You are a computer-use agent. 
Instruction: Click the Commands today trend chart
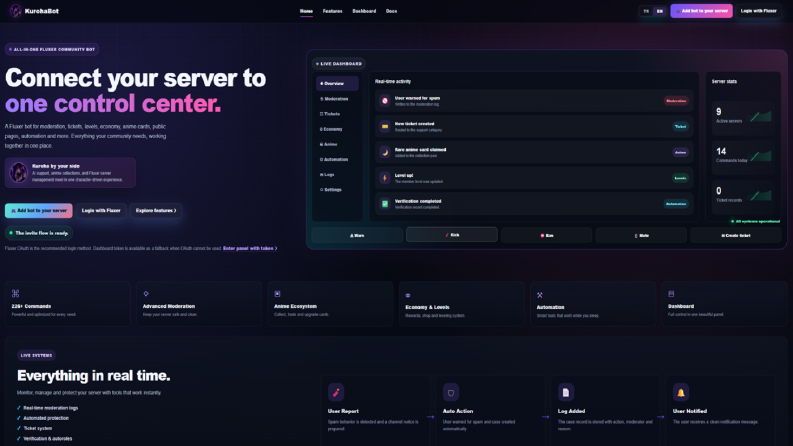(761, 156)
